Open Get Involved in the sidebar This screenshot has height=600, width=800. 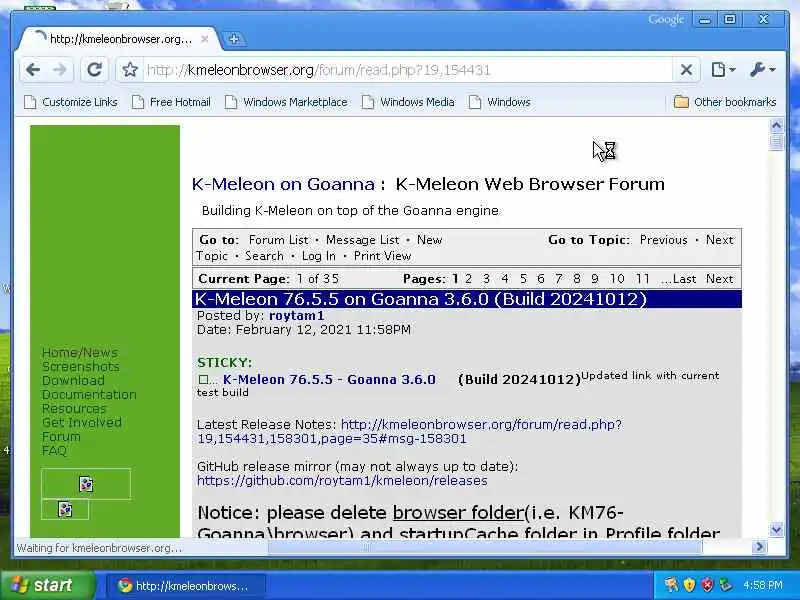click(82, 422)
